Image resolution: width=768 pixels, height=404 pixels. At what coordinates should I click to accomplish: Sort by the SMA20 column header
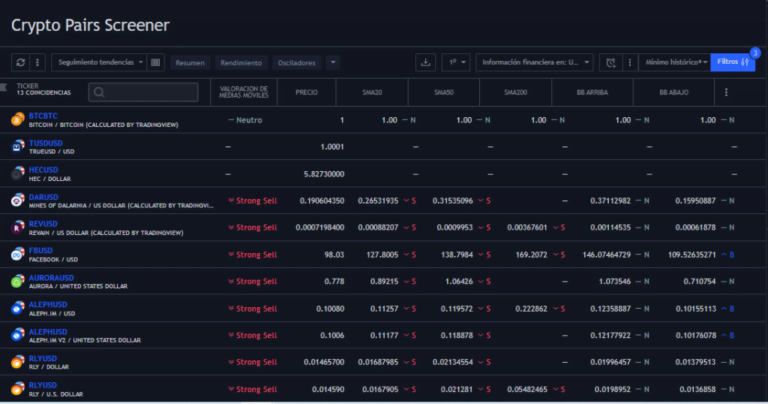tap(372, 92)
